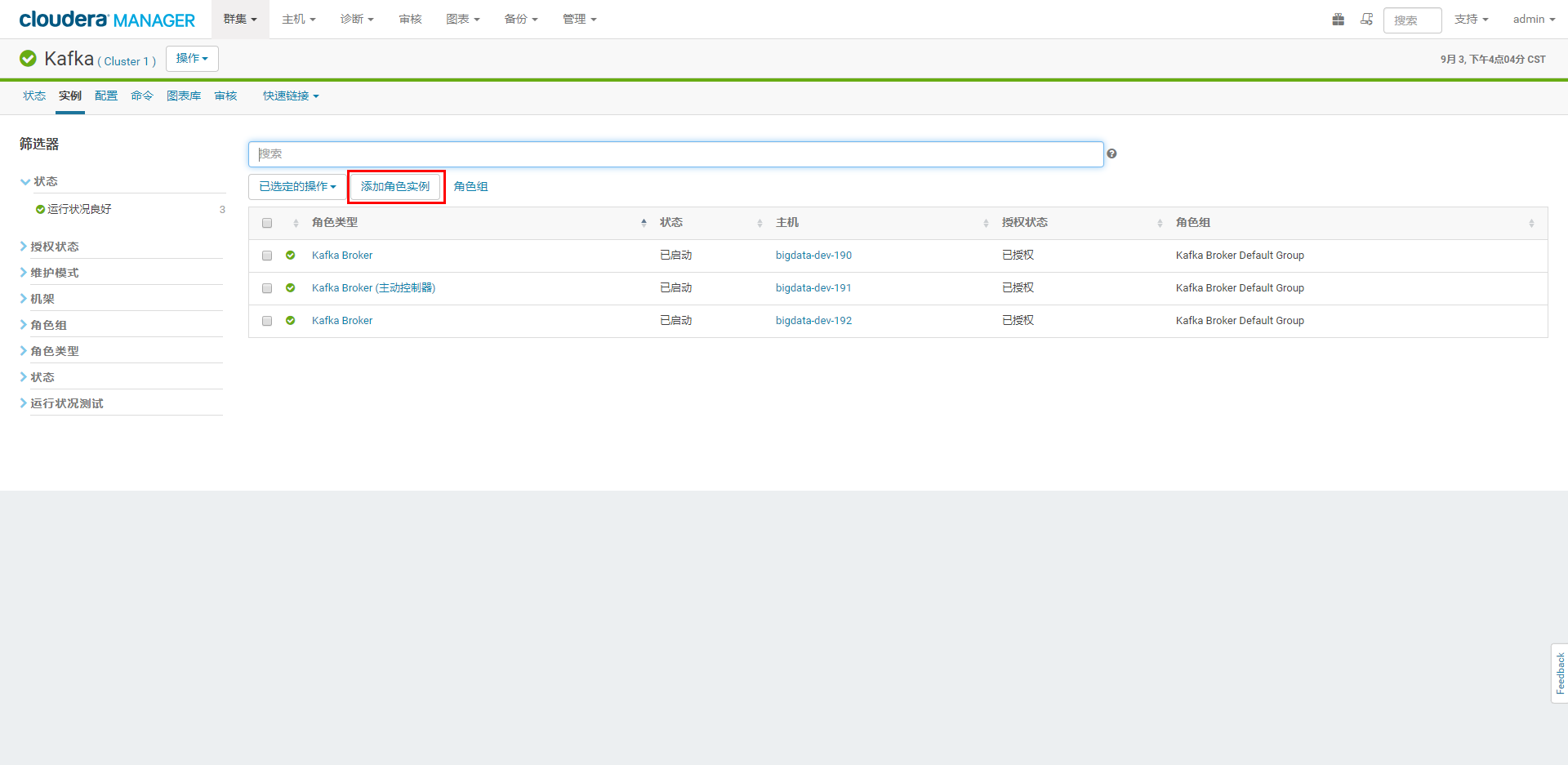点击角色类型列的排序箭头
This screenshot has height=765, width=1568.
pyautogui.click(x=644, y=222)
